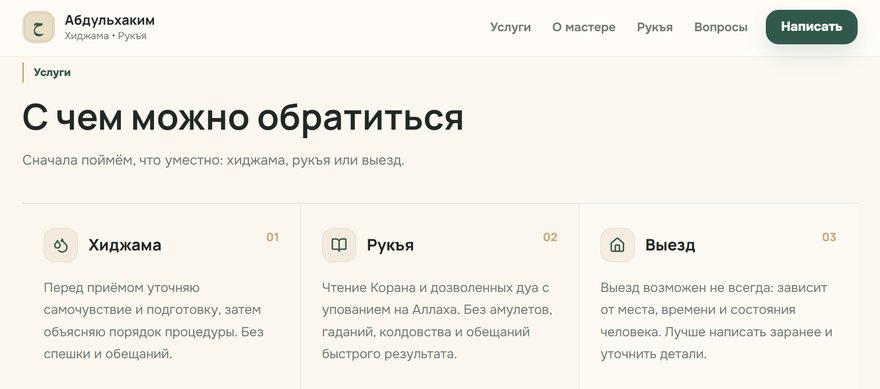
Task: Select the Хиджама card title
Action: coord(125,245)
